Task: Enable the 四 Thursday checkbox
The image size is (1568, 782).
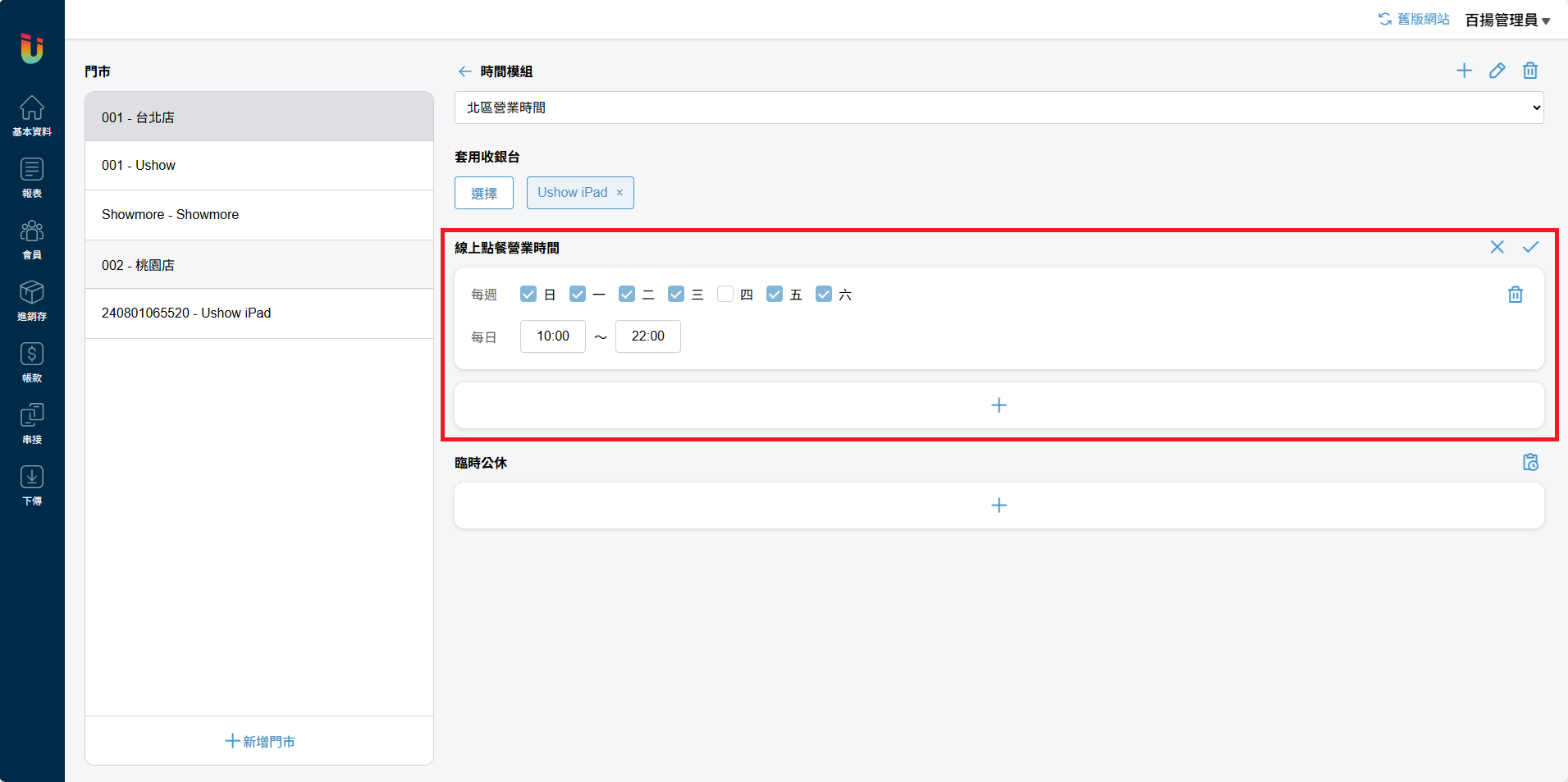Action: (x=725, y=295)
